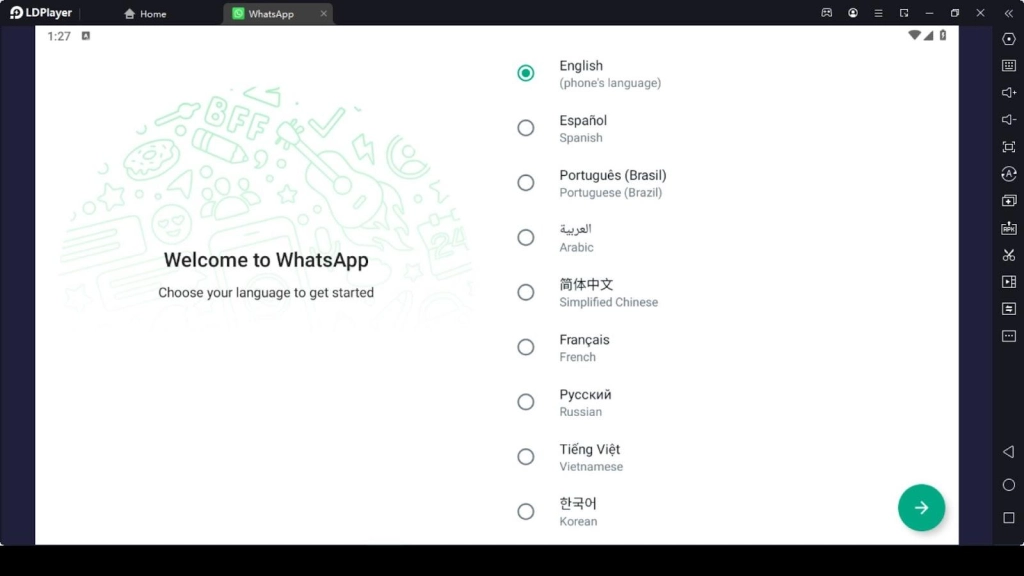Increase volume with speaker plus icon
This screenshot has width=1024, height=576.
pyautogui.click(x=1008, y=93)
